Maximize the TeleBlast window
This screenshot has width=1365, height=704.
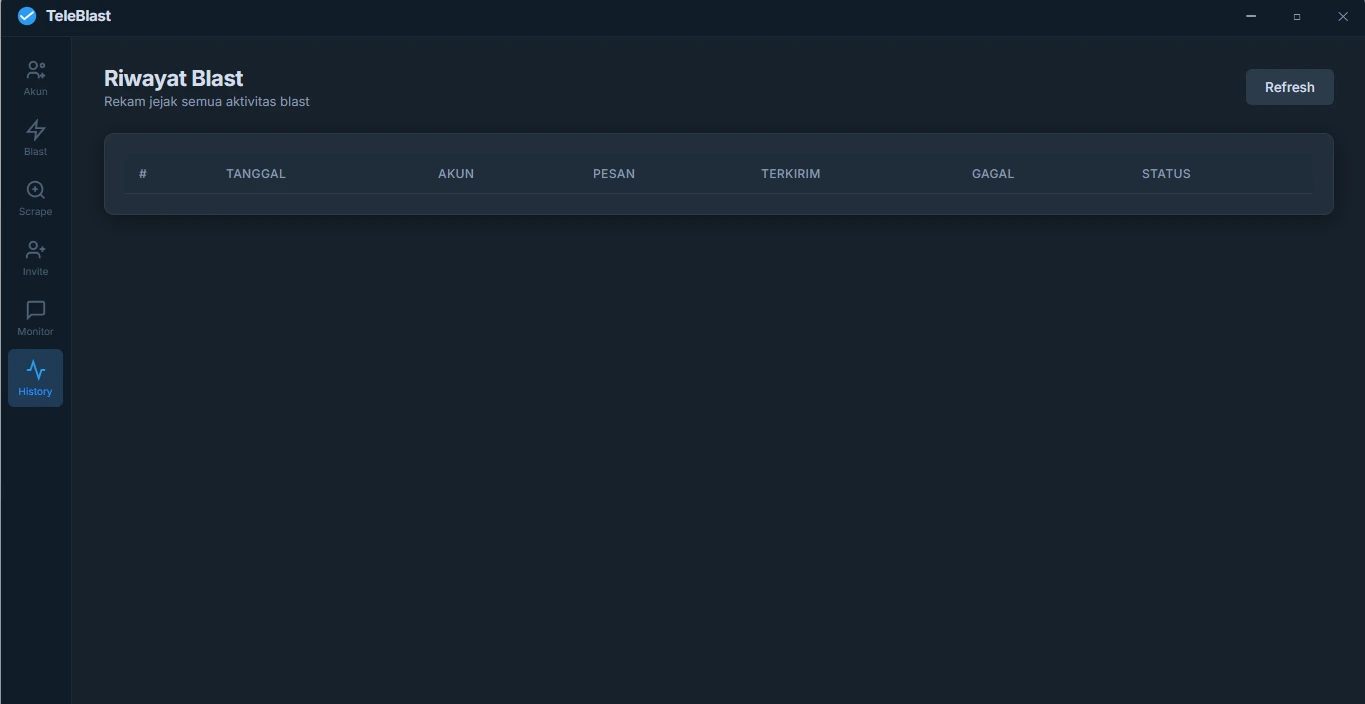tap(1297, 16)
